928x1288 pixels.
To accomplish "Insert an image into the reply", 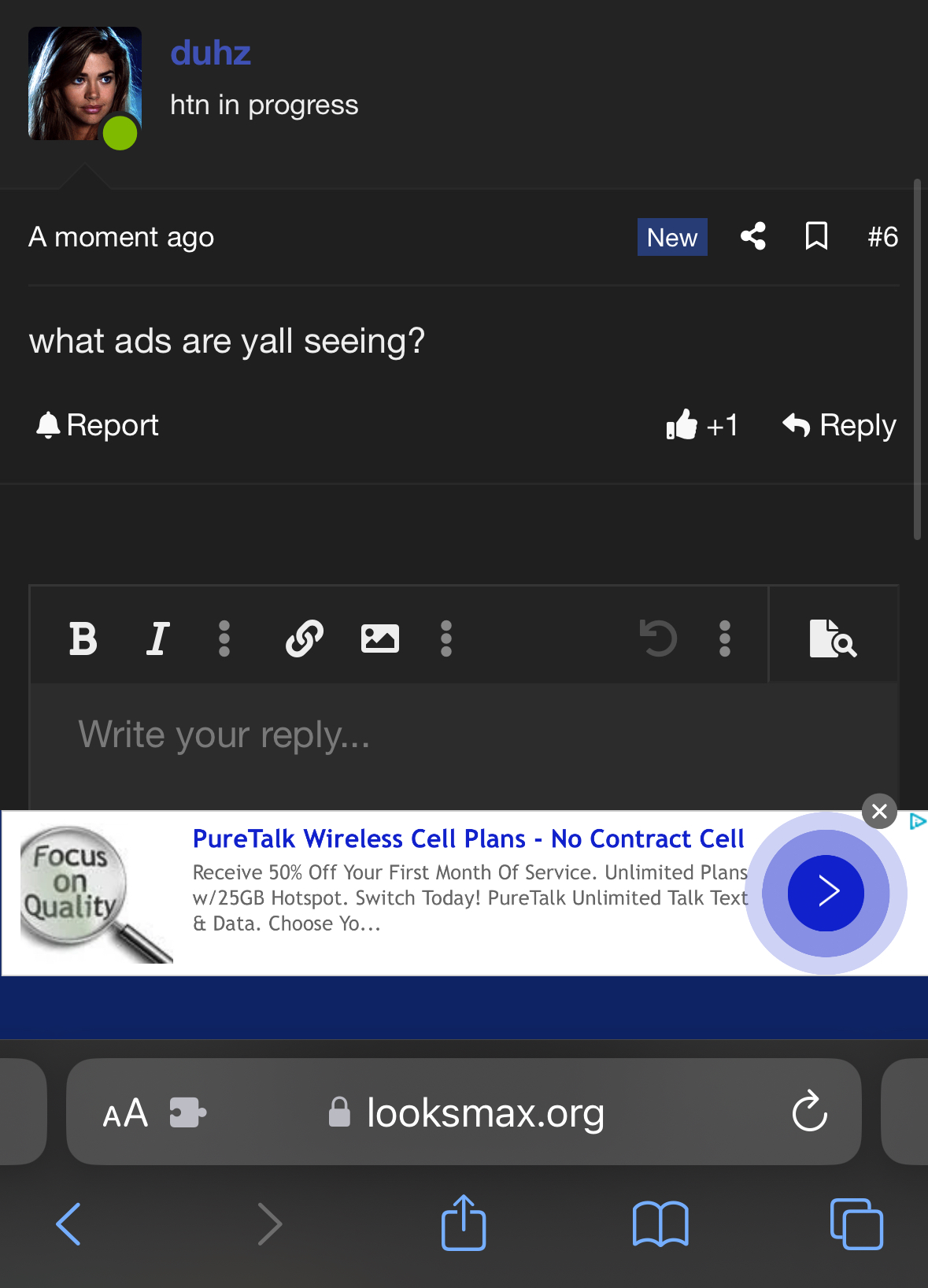I will (380, 638).
